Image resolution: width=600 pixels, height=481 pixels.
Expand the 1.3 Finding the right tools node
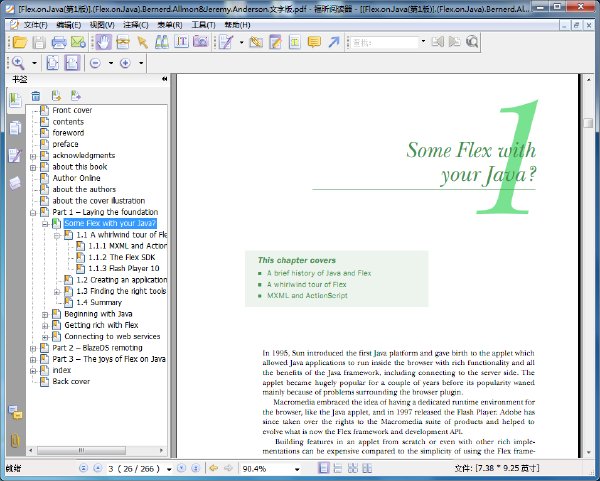click(57, 292)
